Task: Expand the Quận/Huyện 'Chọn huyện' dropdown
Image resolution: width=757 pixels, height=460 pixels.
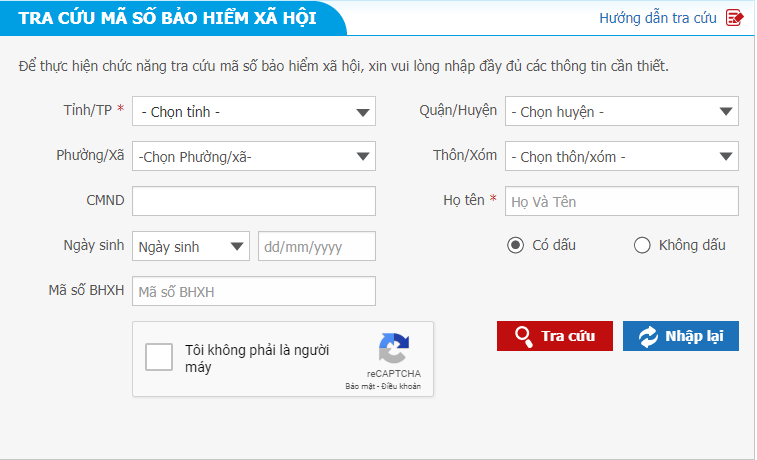Action: (x=621, y=112)
